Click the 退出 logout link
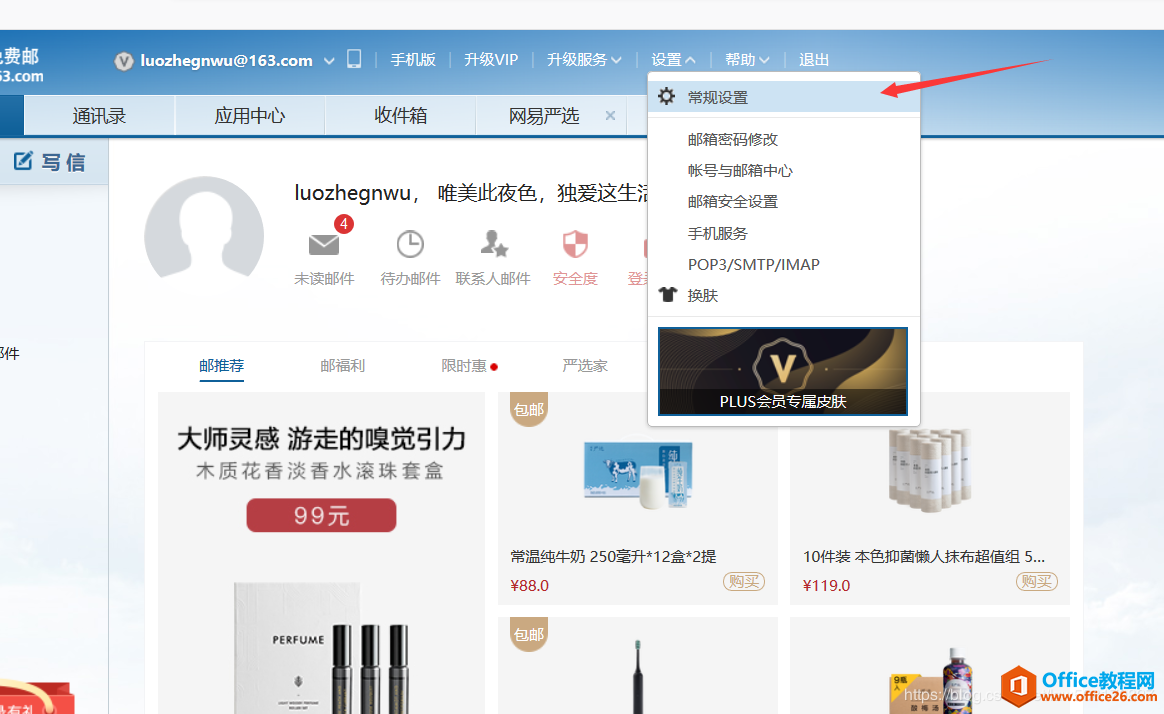The image size is (1164, 714). click(814, 60)
